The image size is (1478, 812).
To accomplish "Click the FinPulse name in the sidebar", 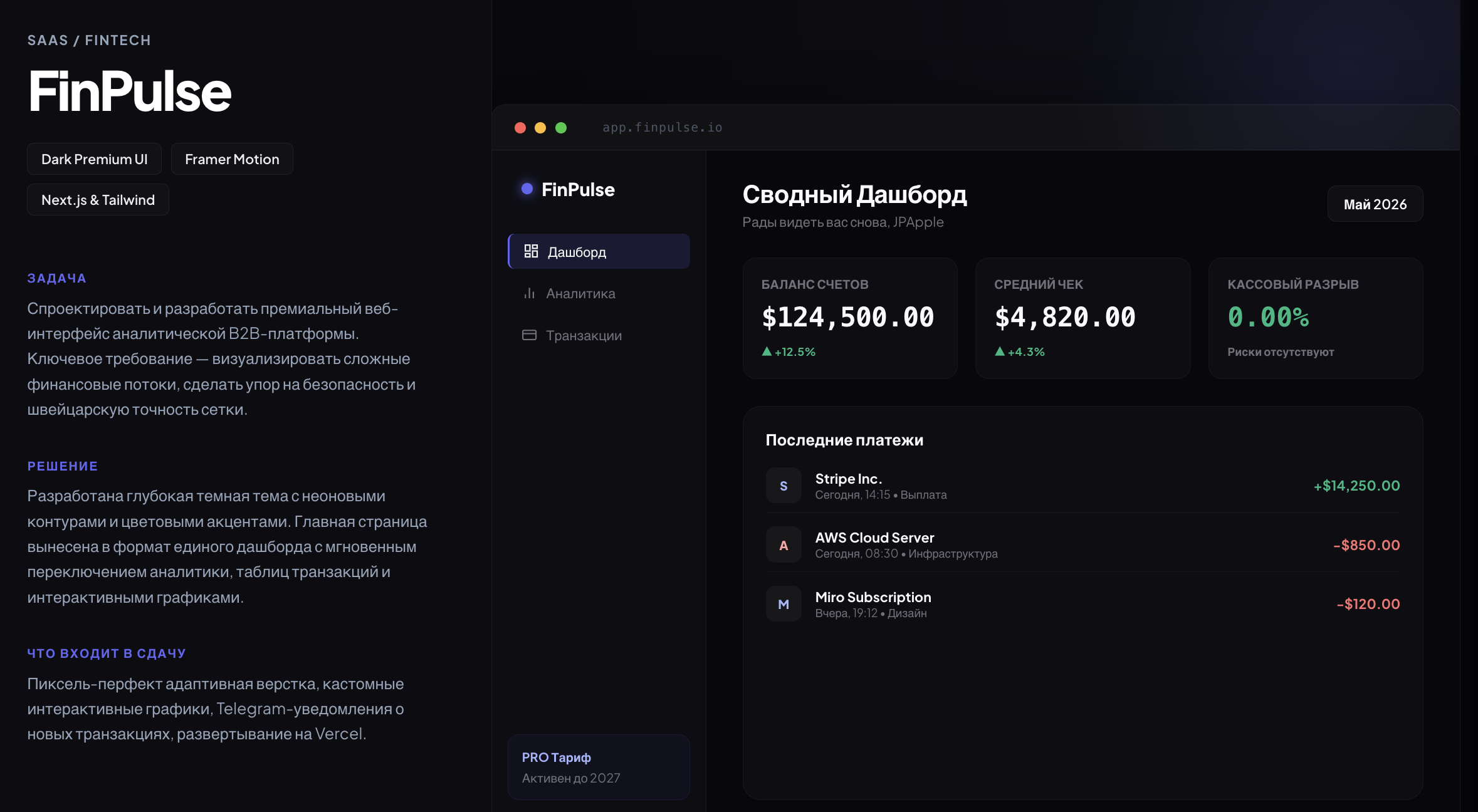I will click(x=578, y=189).
